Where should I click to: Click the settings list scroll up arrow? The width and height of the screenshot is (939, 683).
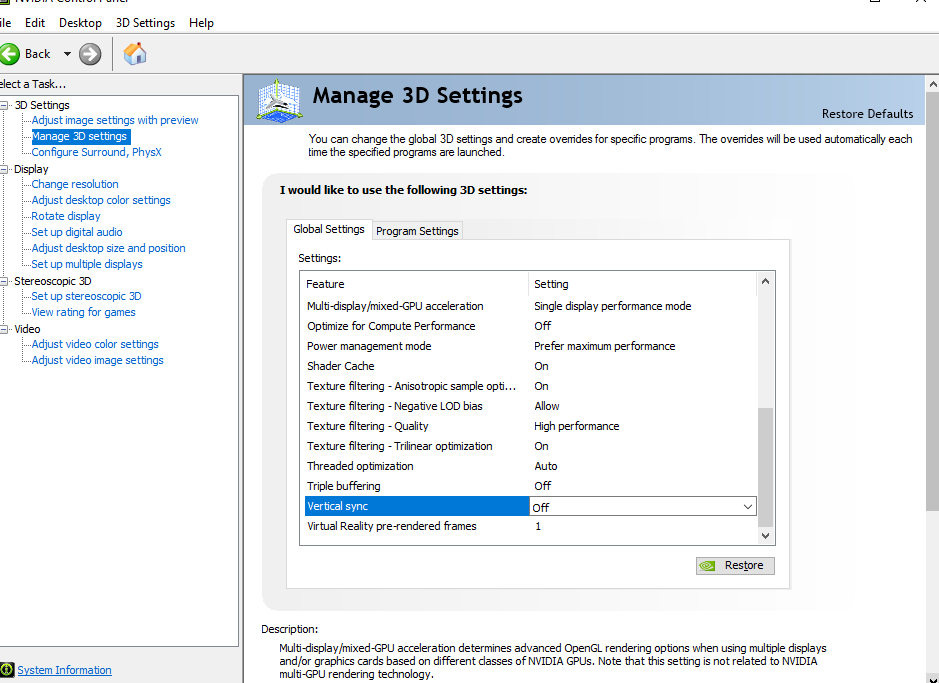point(765,281)
